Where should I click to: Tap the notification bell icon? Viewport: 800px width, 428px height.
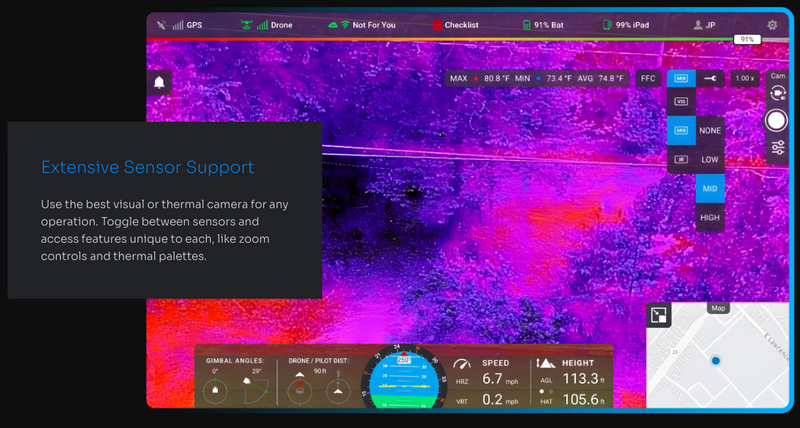coord(158,84)
